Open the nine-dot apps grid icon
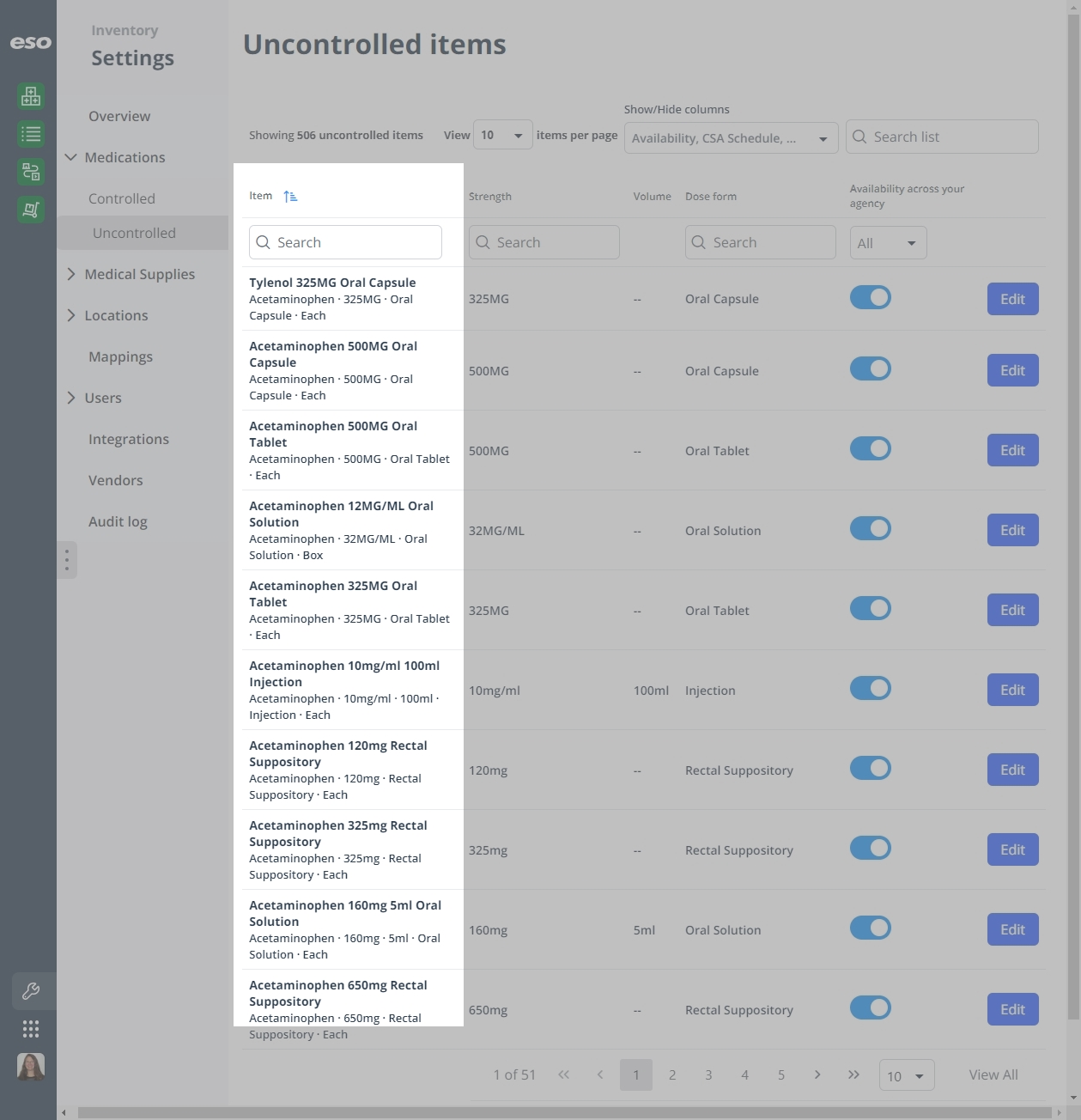Image resolution: width=1081 pixels, height=1120 pixels. [x=31, y=1029]
